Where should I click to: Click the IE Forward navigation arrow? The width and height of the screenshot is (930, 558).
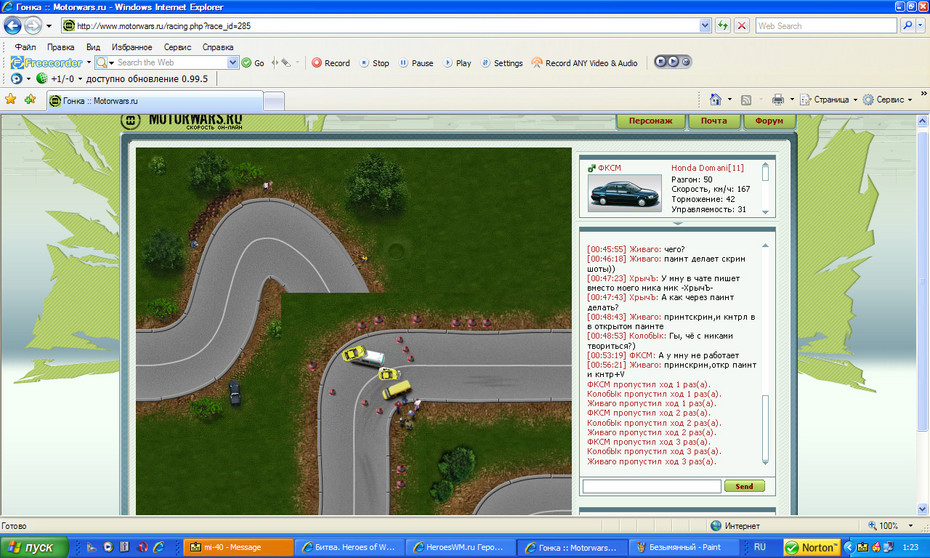(x=33, y=25)
